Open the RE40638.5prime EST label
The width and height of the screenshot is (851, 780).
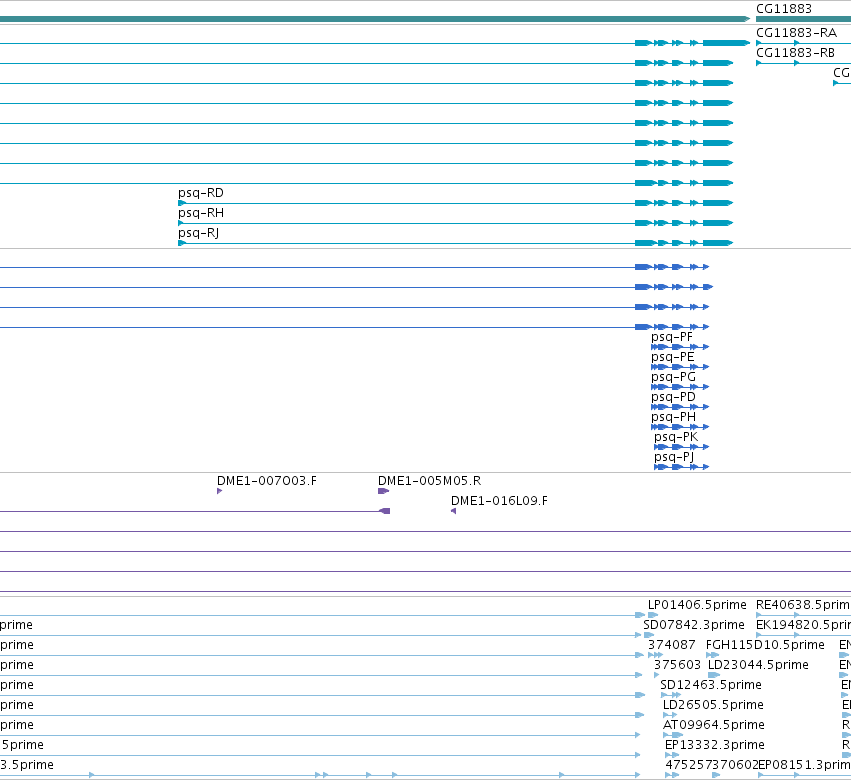point(803,605)
